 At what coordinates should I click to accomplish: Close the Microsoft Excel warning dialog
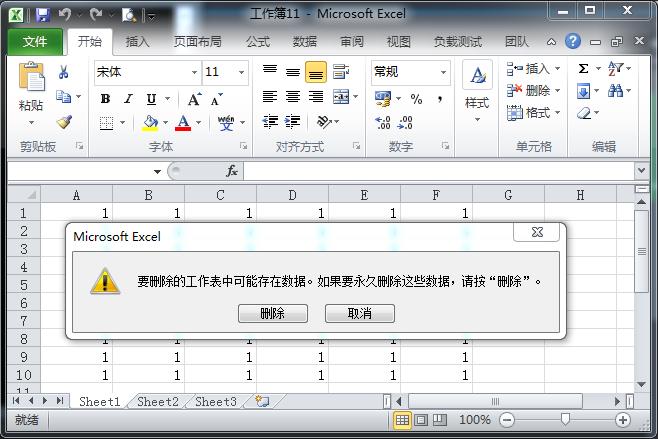[537, 232]
